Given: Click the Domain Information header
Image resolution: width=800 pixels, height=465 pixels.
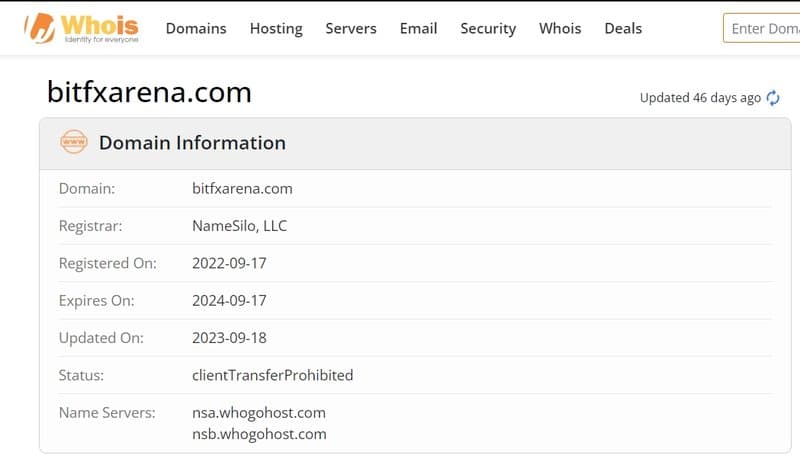Looking at the screenshot, I should 192,142.
